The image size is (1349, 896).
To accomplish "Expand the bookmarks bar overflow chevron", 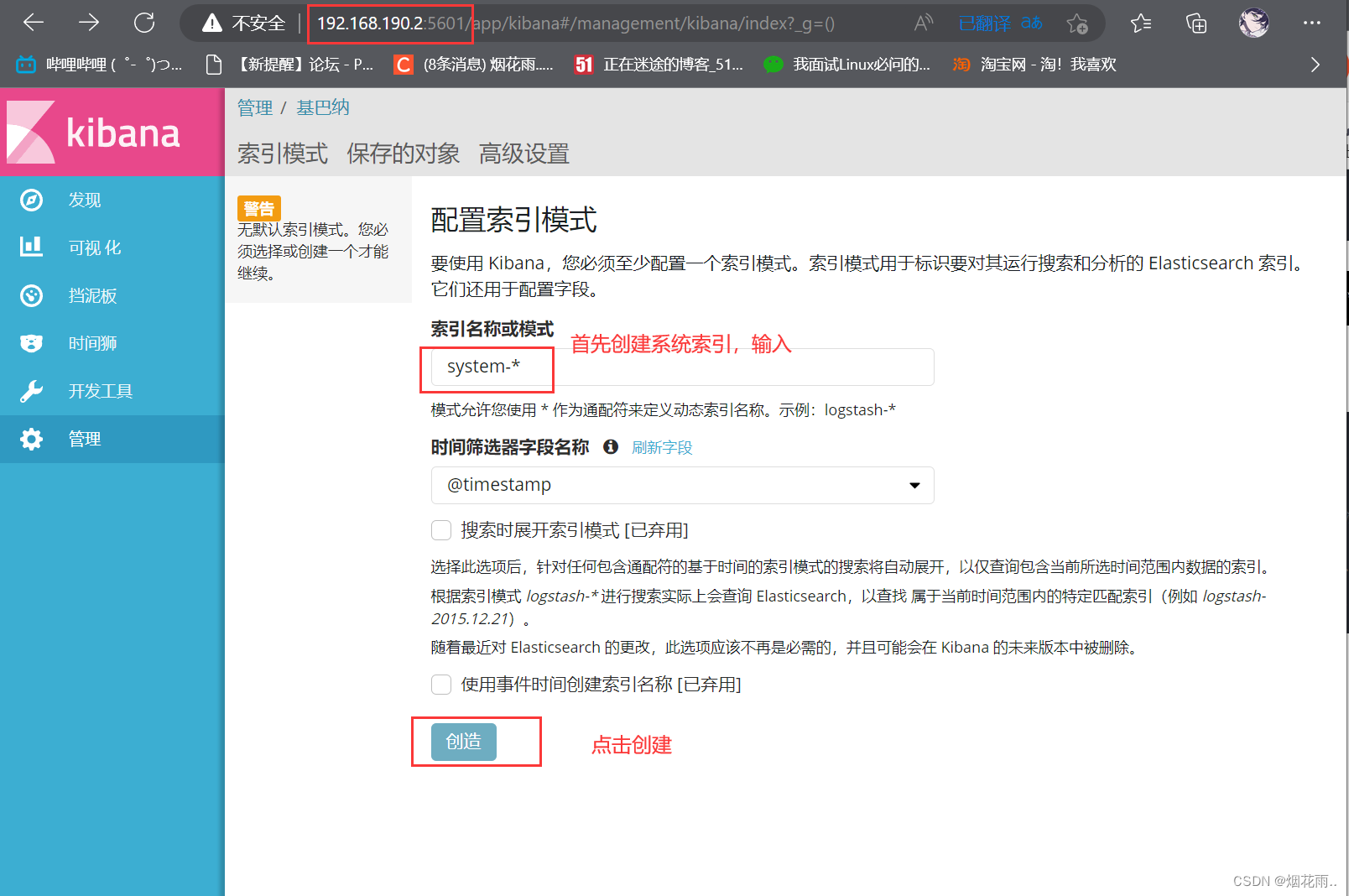I will coord(1315,64).
